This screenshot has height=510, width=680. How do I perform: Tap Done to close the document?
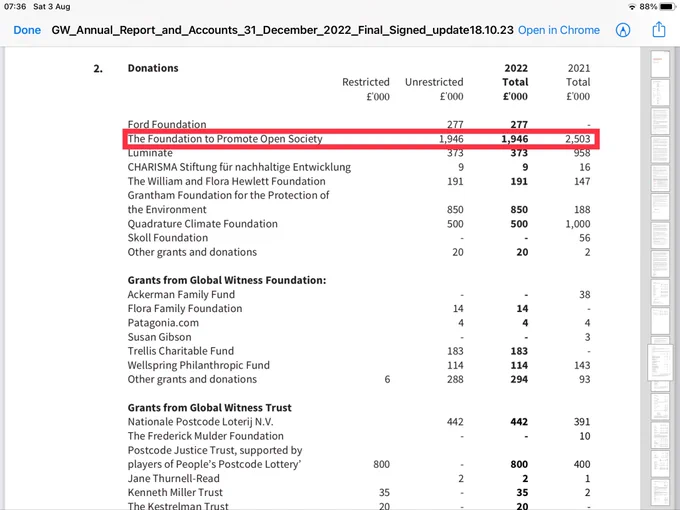[27, 30]
